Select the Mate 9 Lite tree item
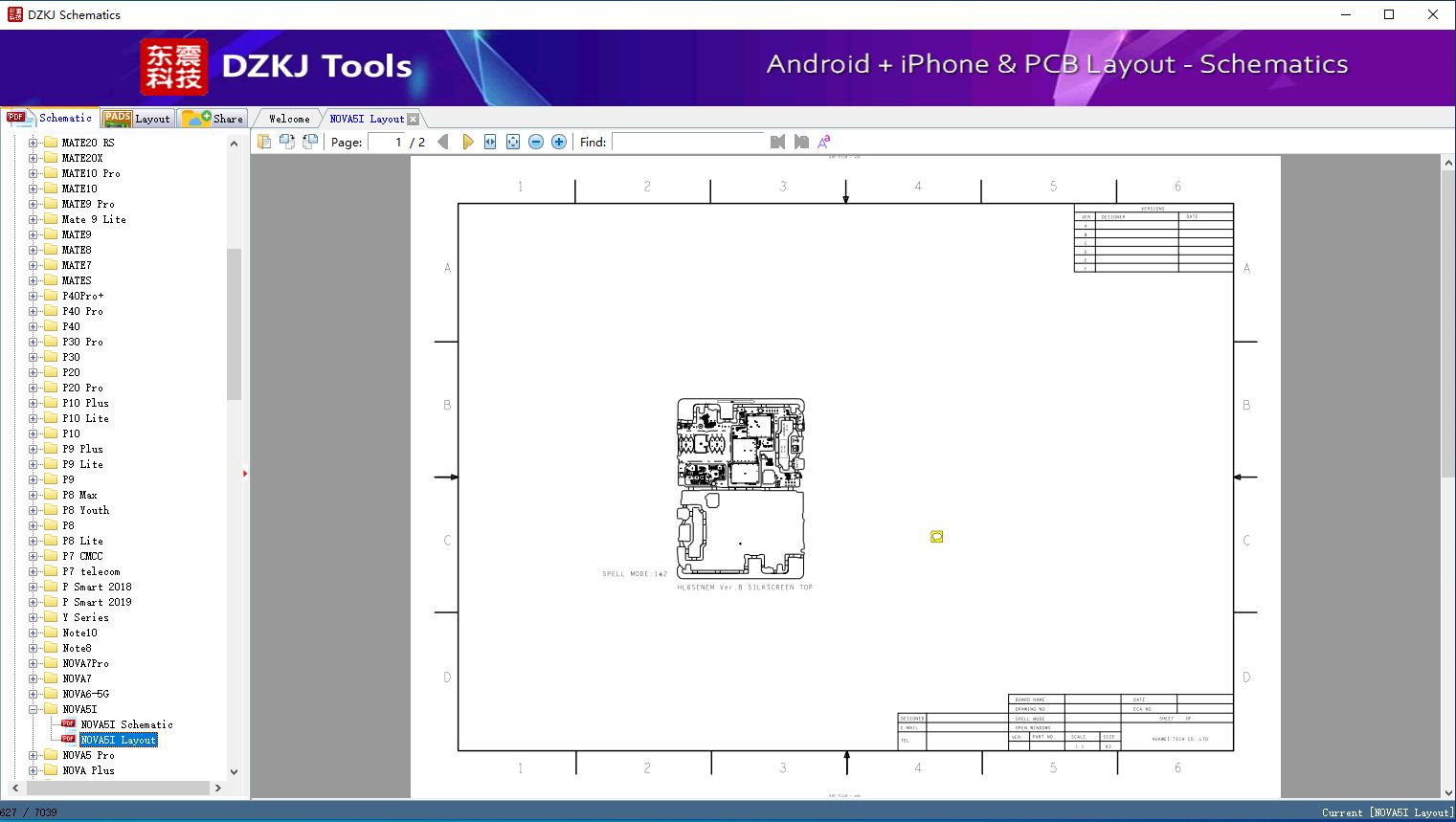1456x822 pixels. pos(94,219)
